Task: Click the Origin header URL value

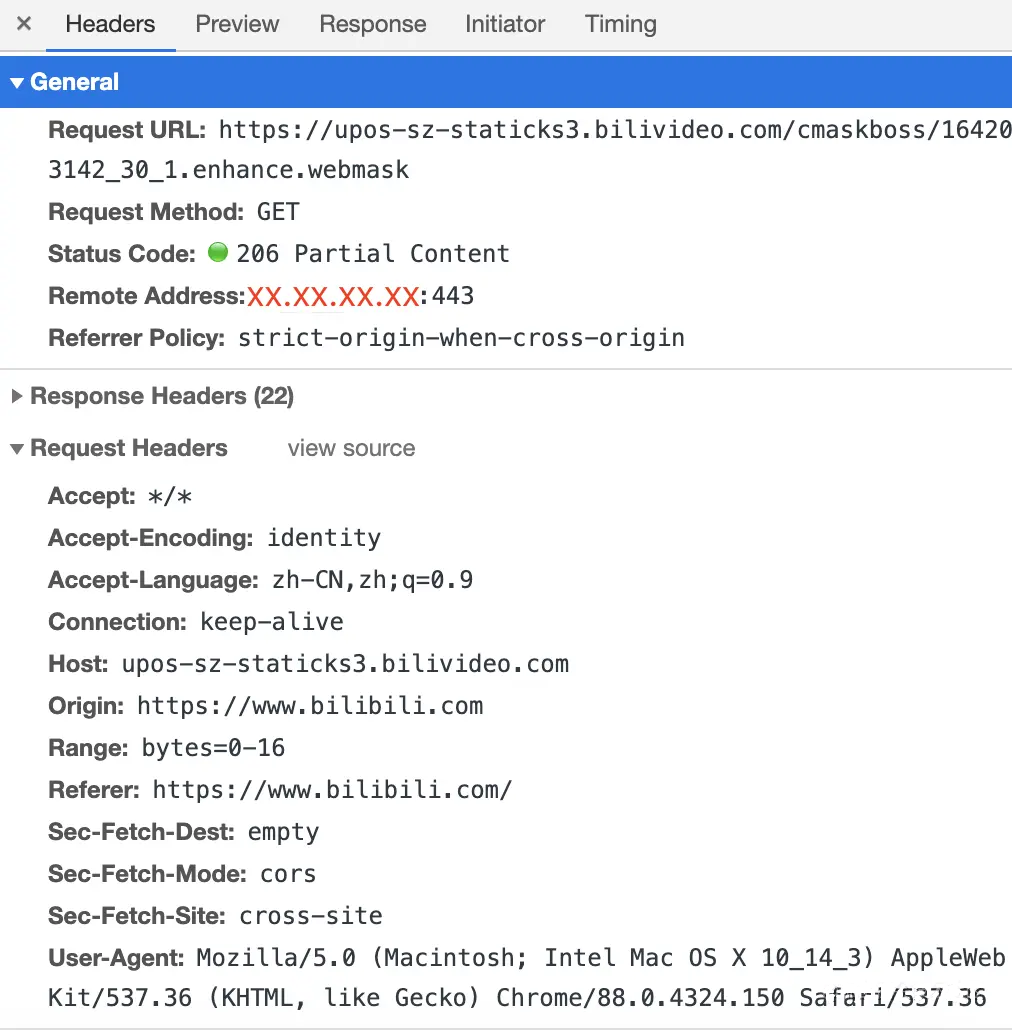Action: point(310,706)
